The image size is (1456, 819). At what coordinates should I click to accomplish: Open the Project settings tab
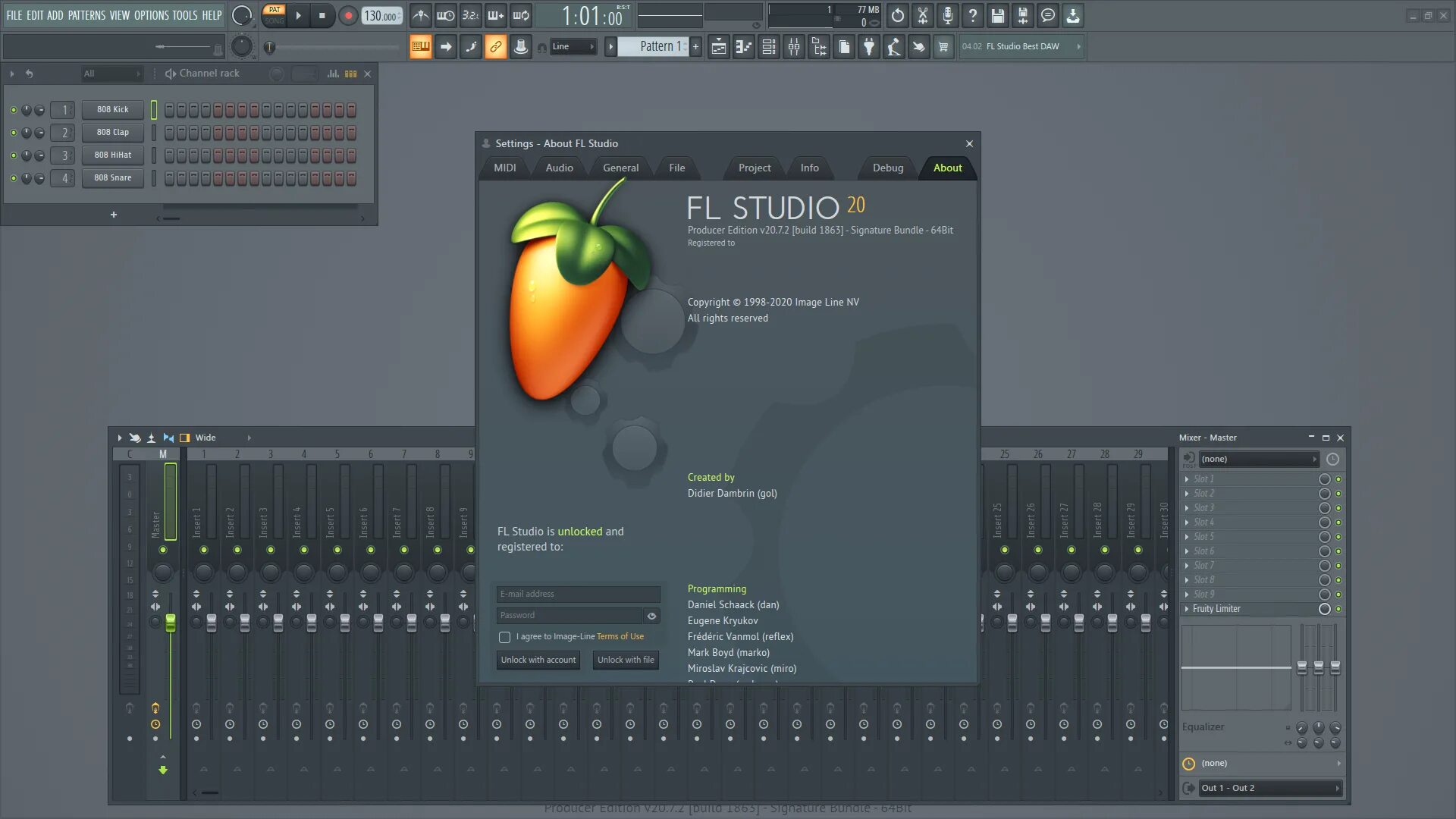(755, 168)
